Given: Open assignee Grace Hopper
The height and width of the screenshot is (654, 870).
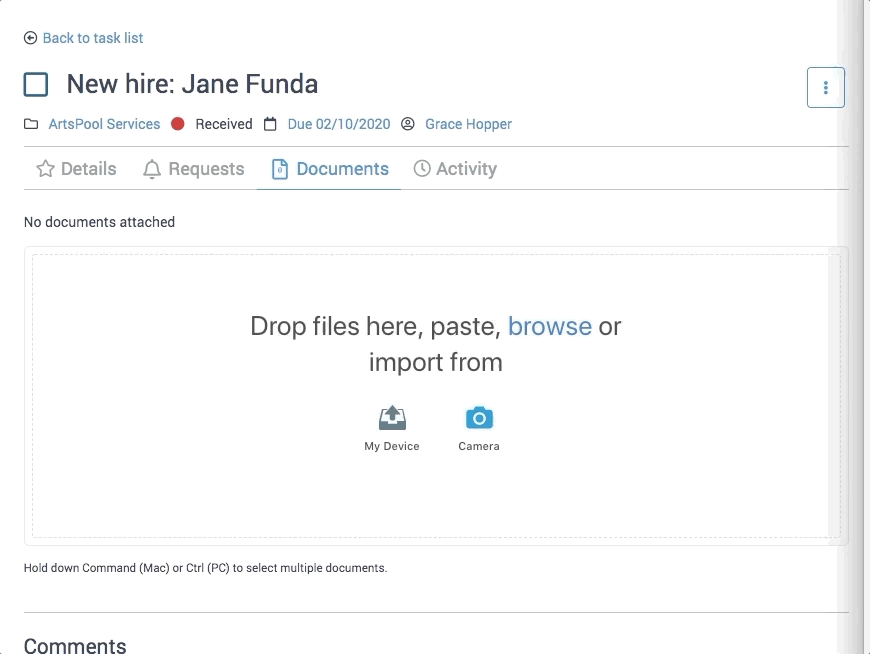Looking at the screenshot, I should (x=468, y=124).
